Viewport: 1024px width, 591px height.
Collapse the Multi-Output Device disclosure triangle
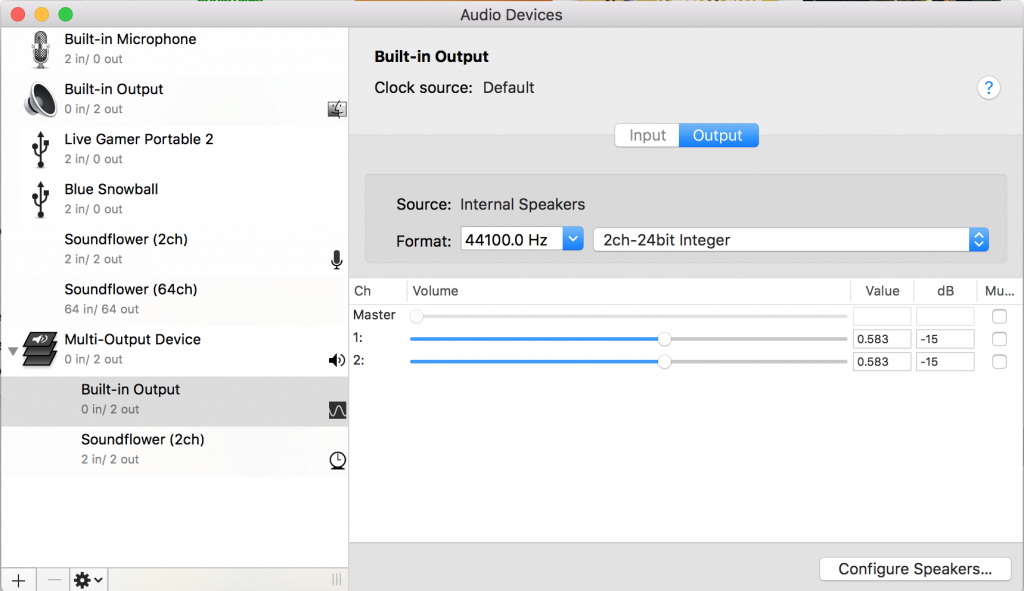[x=12, y=351]
